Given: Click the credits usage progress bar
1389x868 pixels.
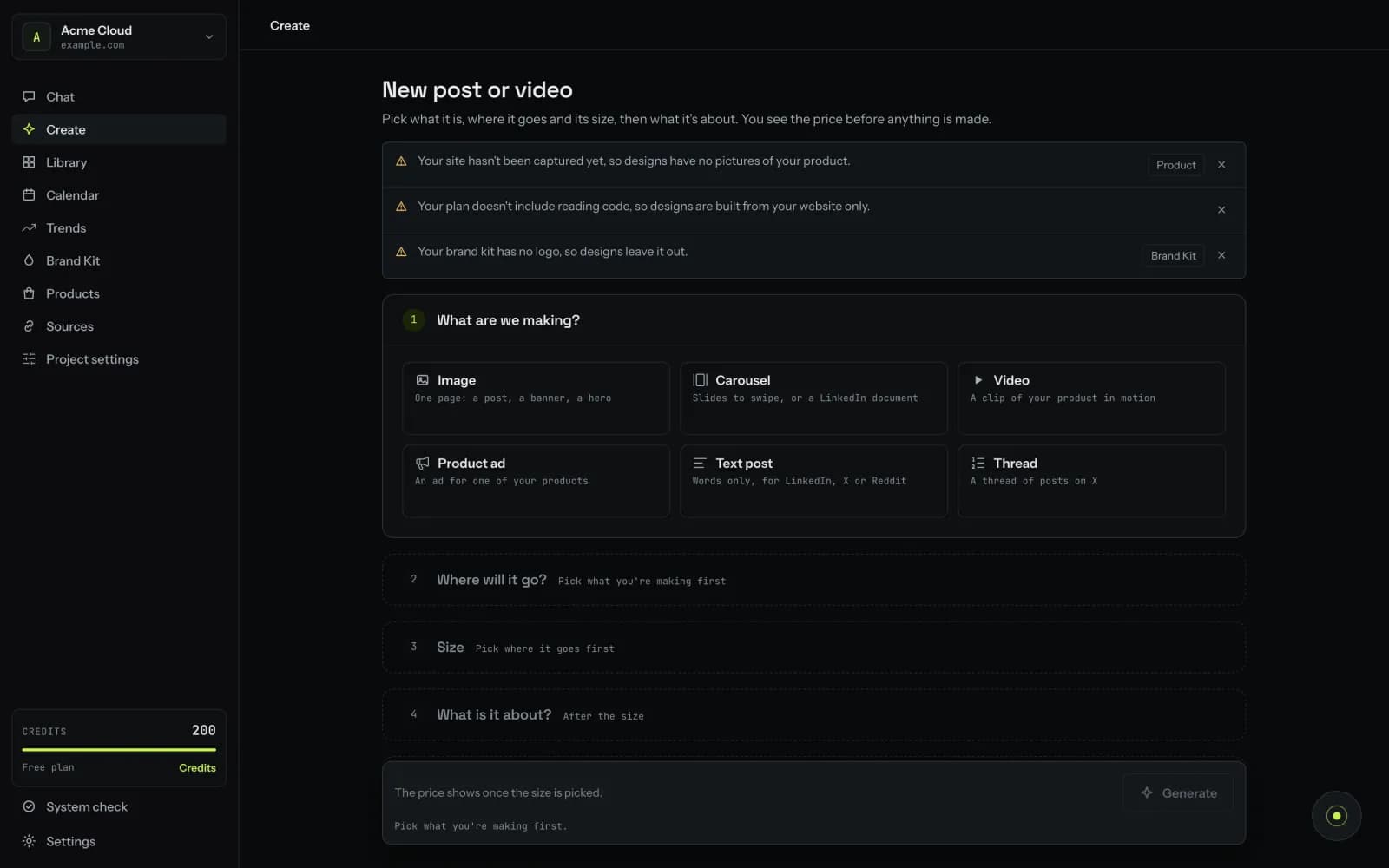Looking at the screenshot, I should pyautogui.click(x=119, y=749).
